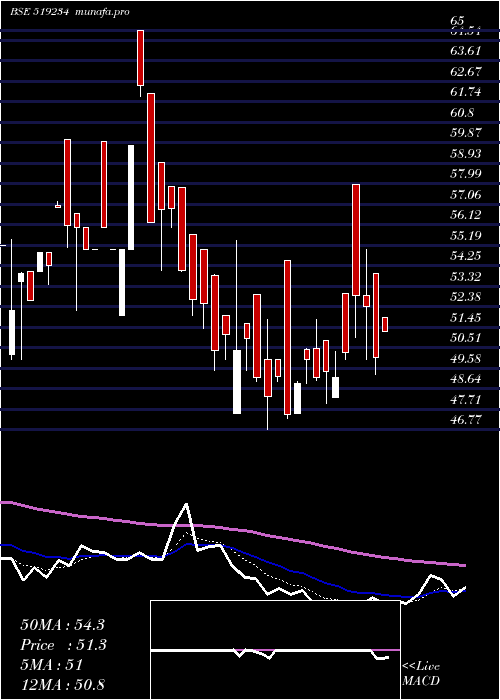Viewport: 500px width, 700px height.
Task: Click the 50MA : 54.3 value
Action: tap(62, 625)
